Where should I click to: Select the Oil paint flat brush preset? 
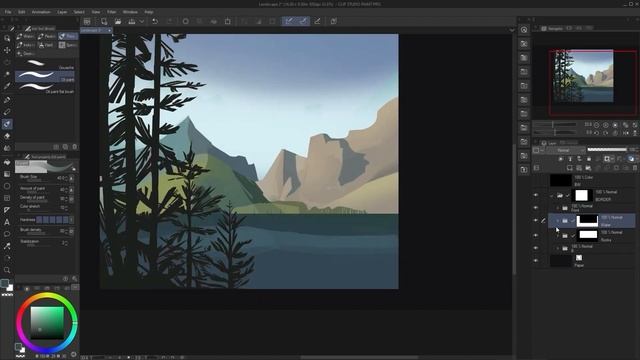click(45, 88)
